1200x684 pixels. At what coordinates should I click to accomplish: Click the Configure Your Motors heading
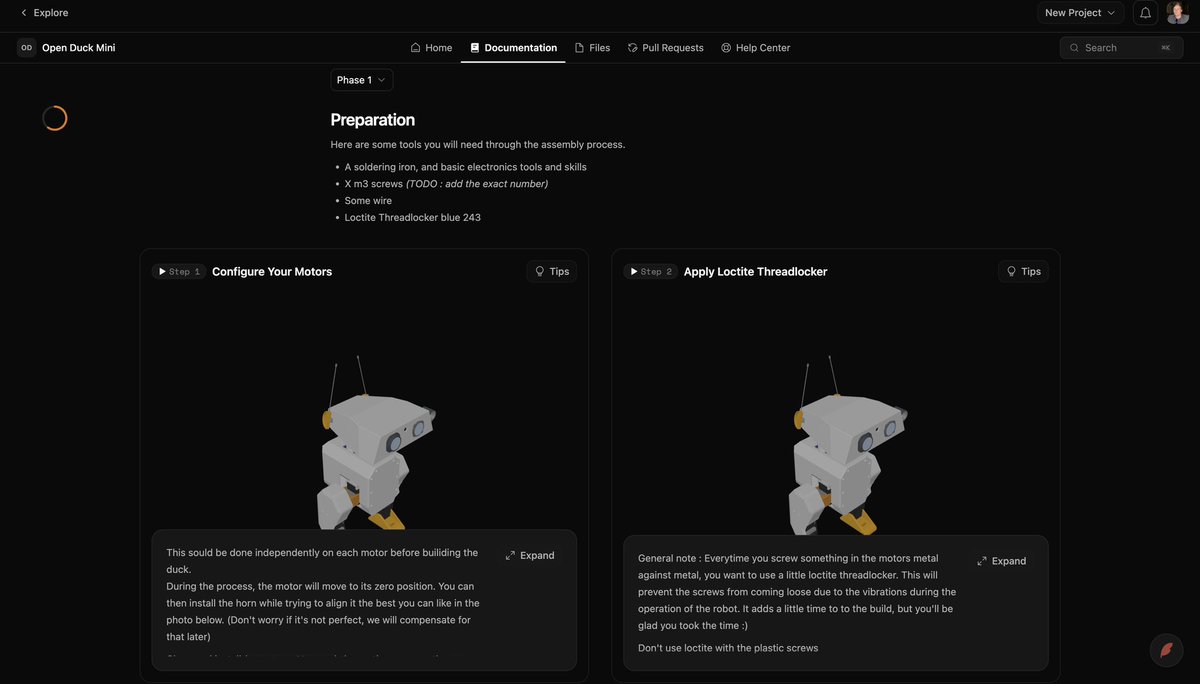(x=272, y=271)
